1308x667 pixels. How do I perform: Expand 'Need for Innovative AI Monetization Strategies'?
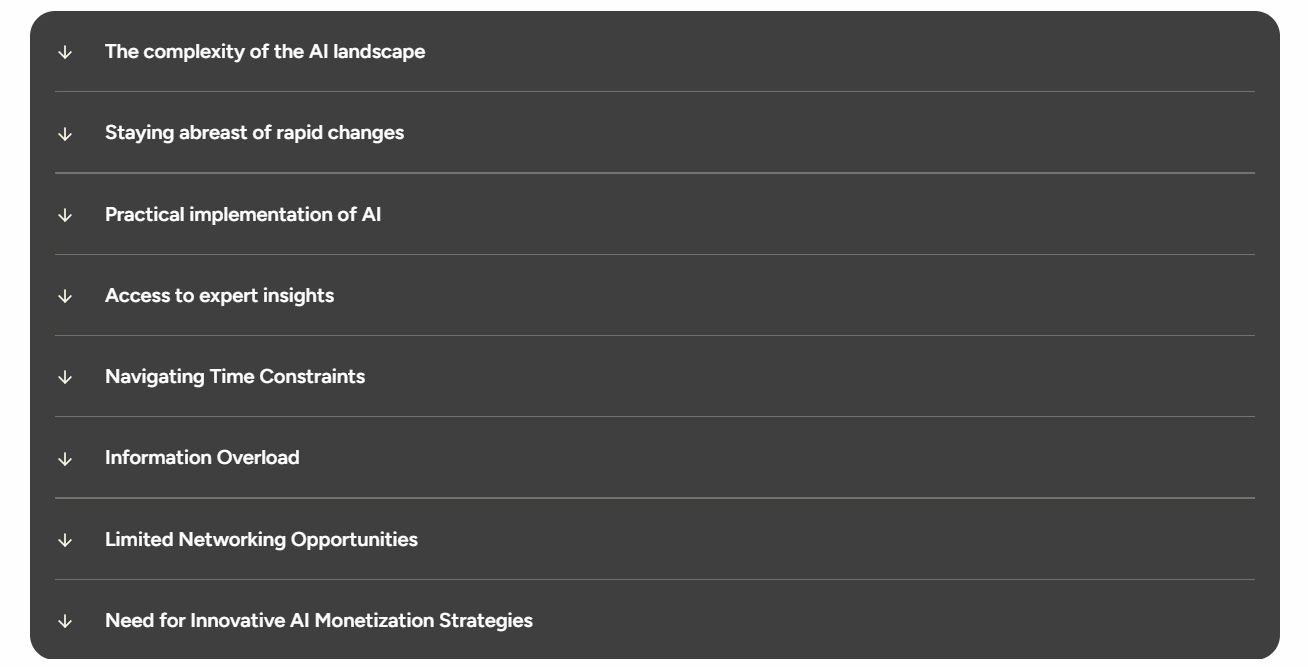click(319, 621)
